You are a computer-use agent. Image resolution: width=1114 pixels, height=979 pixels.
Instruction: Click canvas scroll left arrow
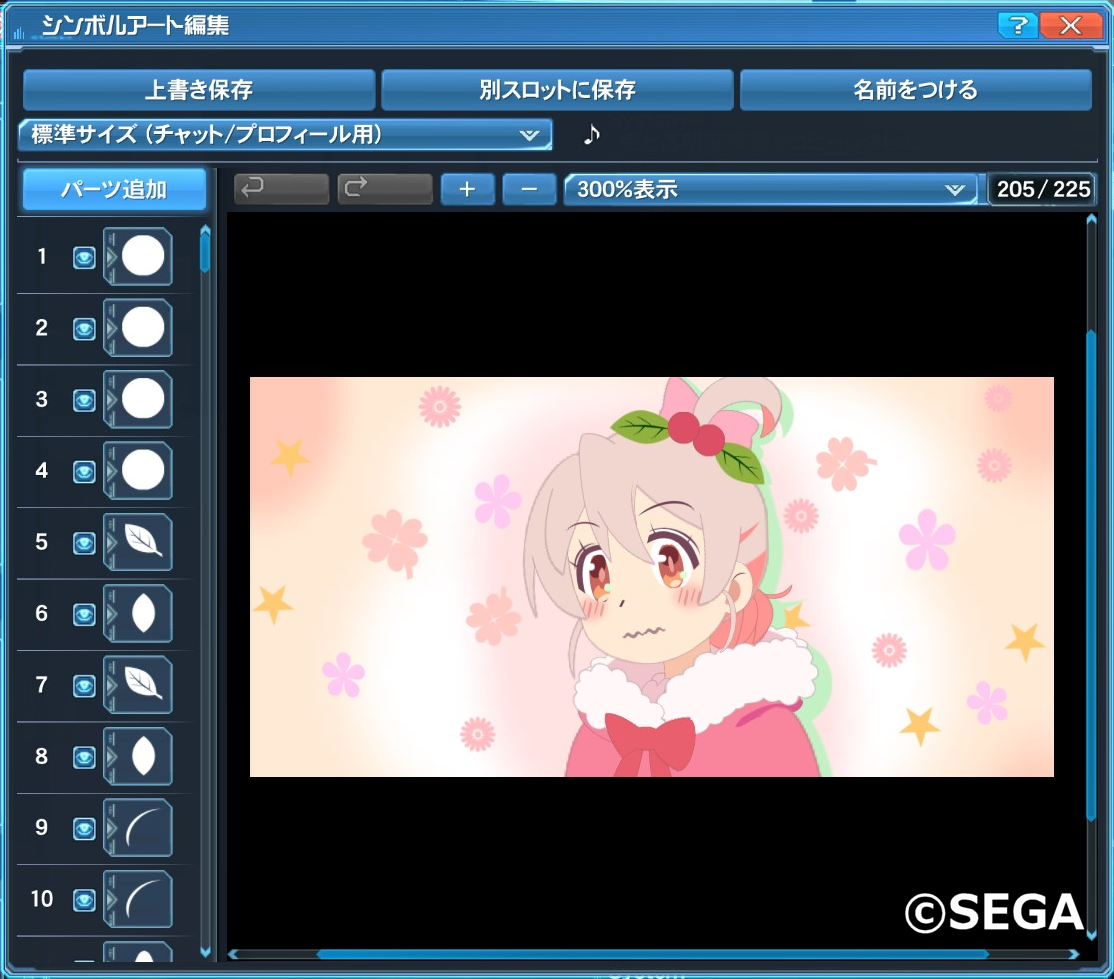234,954
